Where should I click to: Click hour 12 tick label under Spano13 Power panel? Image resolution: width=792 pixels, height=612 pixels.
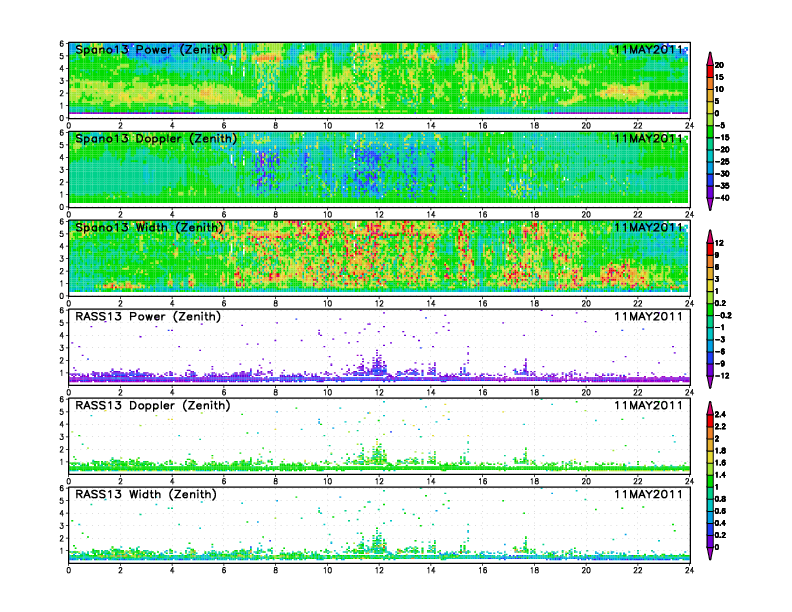tap(379, 126)
